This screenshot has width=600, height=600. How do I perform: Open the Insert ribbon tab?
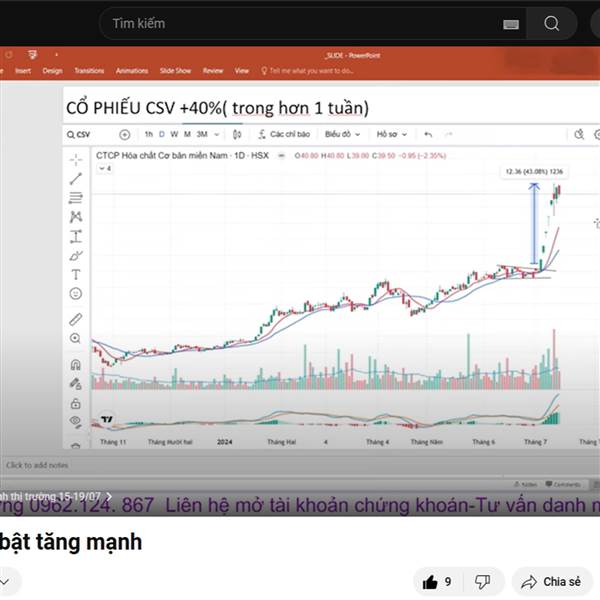23,71
